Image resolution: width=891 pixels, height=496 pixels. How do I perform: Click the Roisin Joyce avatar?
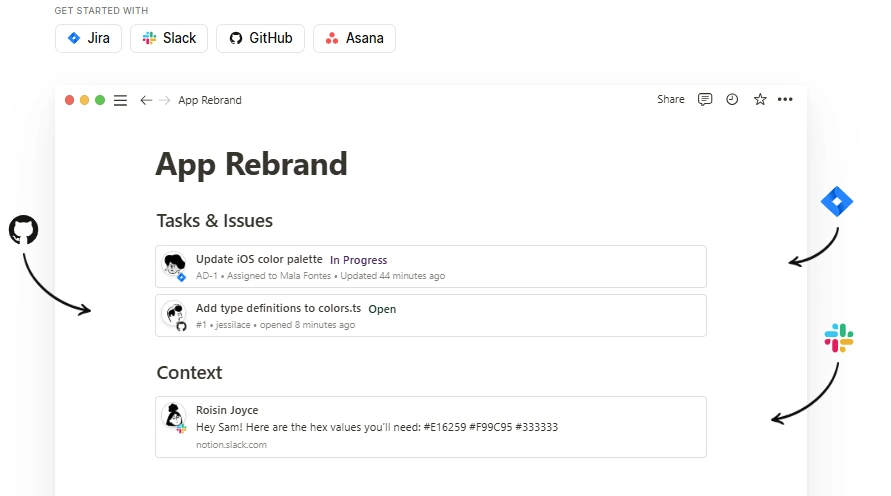coord(174,416)
